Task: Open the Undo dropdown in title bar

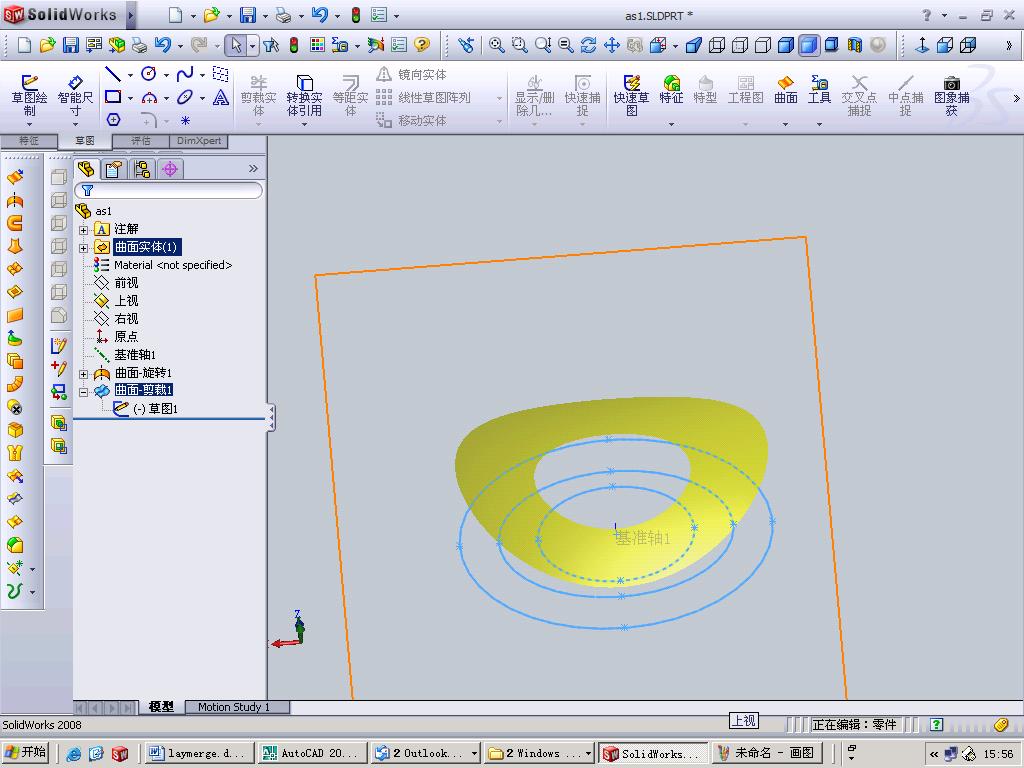Action: (337, 16)
